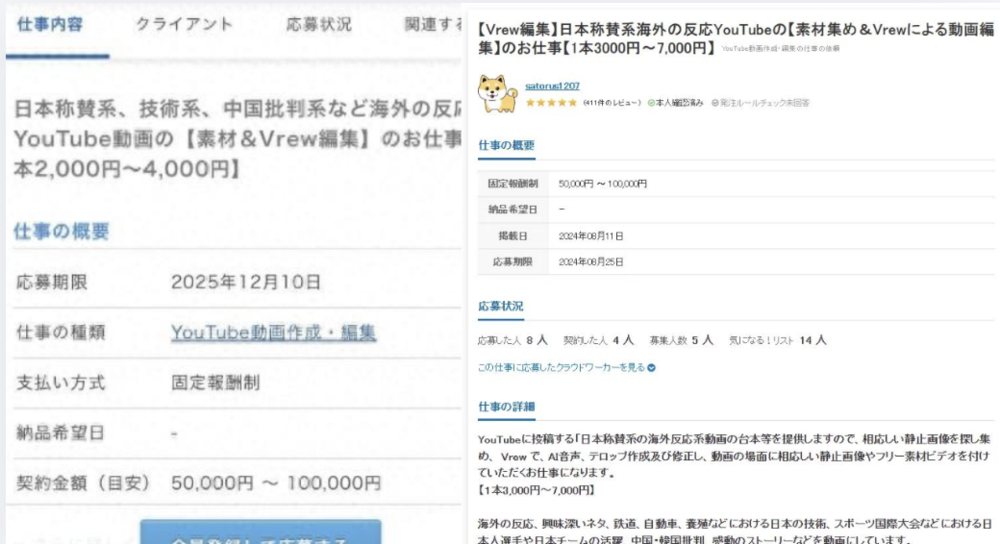Viewport: 1000px width, 544px height.
Task: Click the small YouTube動画作成・編集の仕事の依頼 category text
Action: tap(781, 48)
